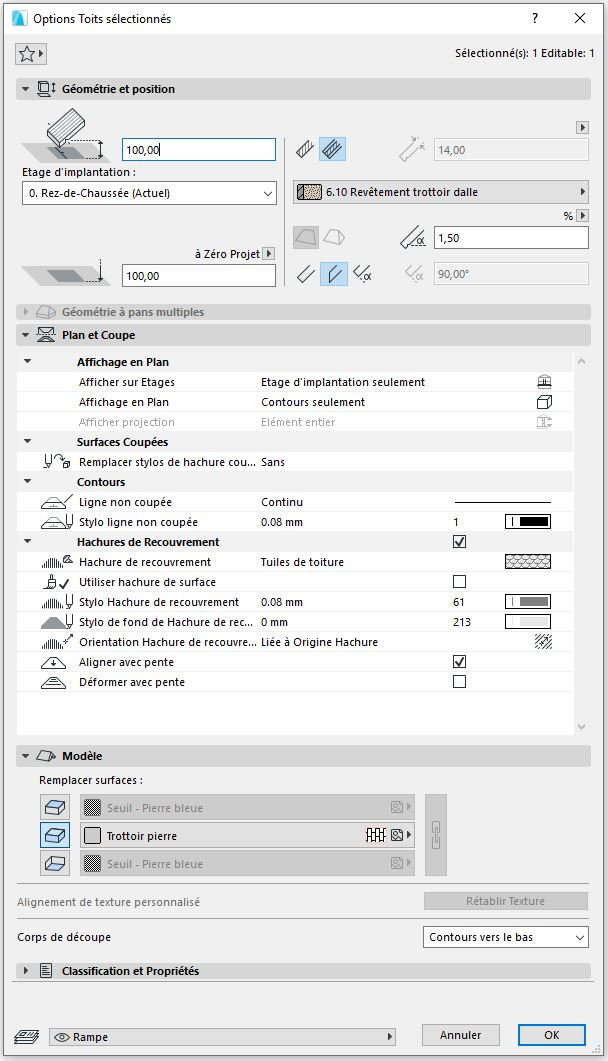Image resolution: width=608 pixels, height=1061 pixels.
Task: Enable Utiliser hachure de surface checkbox
Action: (459, 582)
